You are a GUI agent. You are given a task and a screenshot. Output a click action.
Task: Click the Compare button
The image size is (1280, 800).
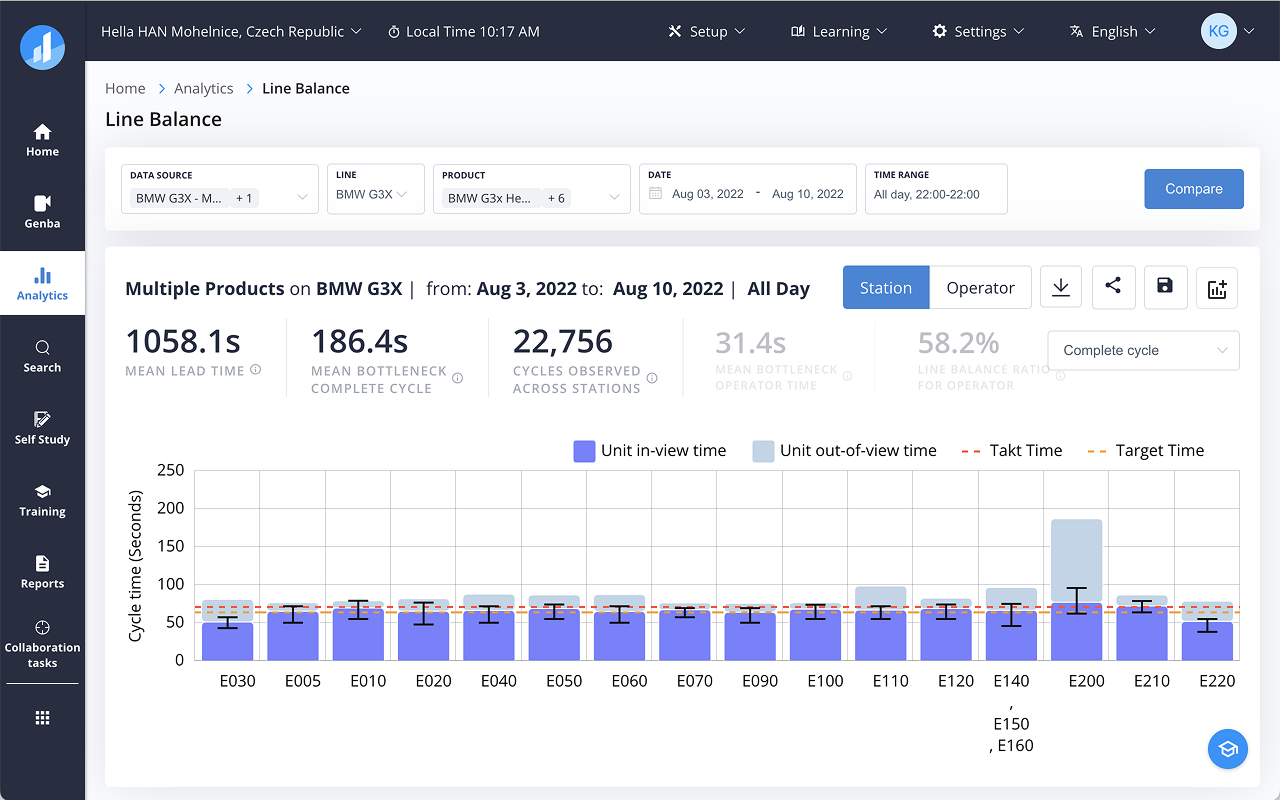tap(1194, 189)
